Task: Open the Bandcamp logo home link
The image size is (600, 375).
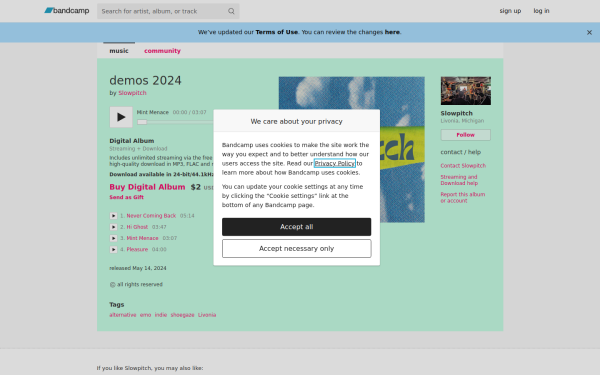Action: pos(67,11)
